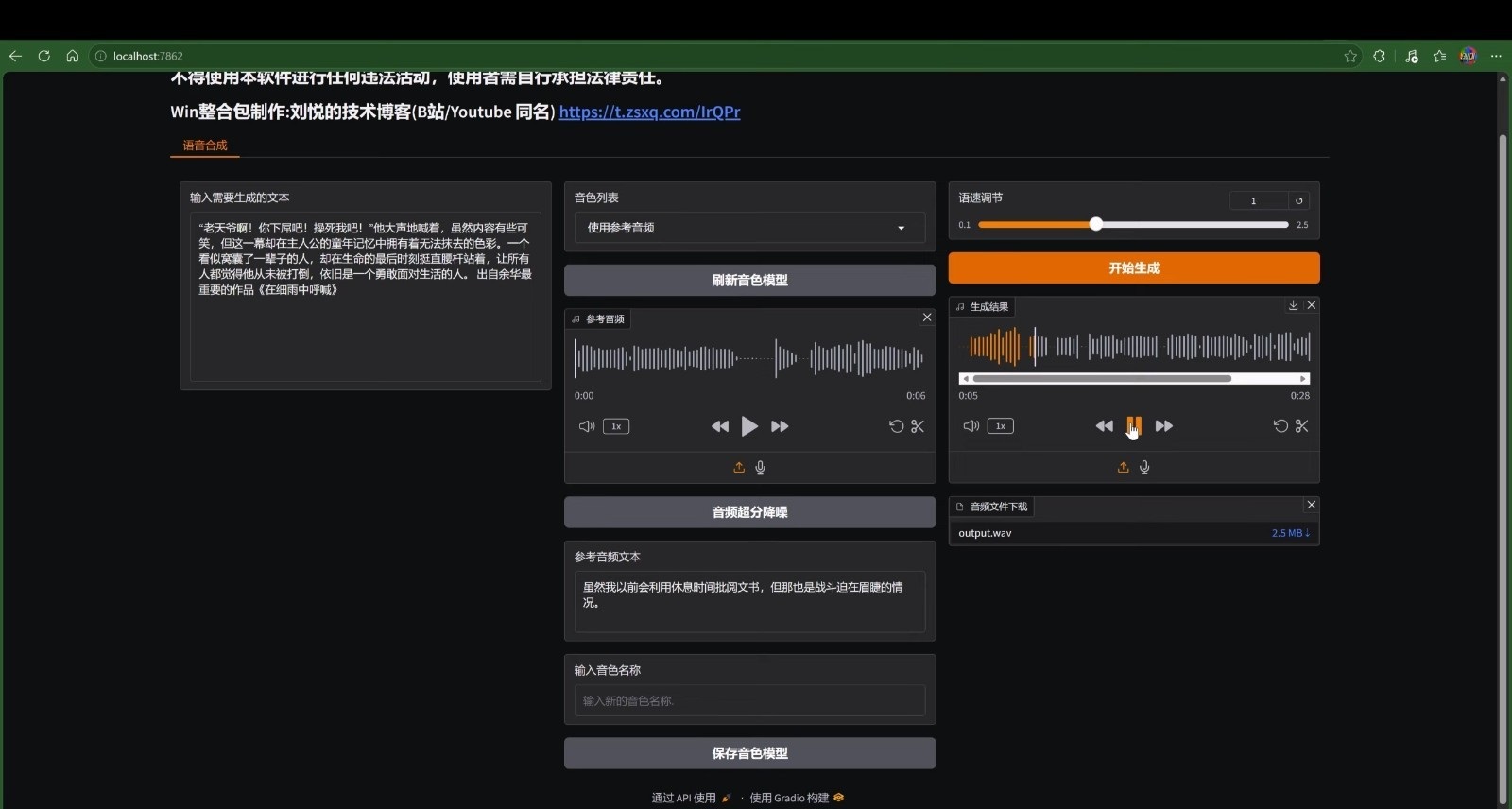1512x809 pixels.
Task: Undo edits on the generated result audio
Action: click(x=1280, y=426)
